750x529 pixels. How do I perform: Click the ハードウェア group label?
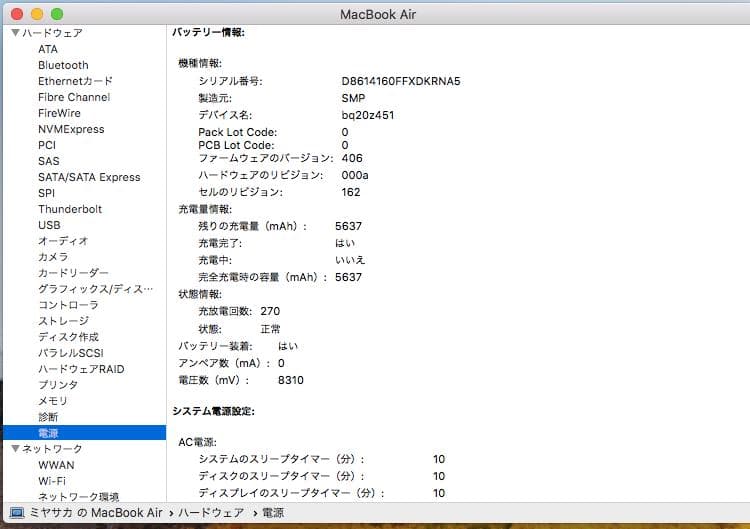53,33
